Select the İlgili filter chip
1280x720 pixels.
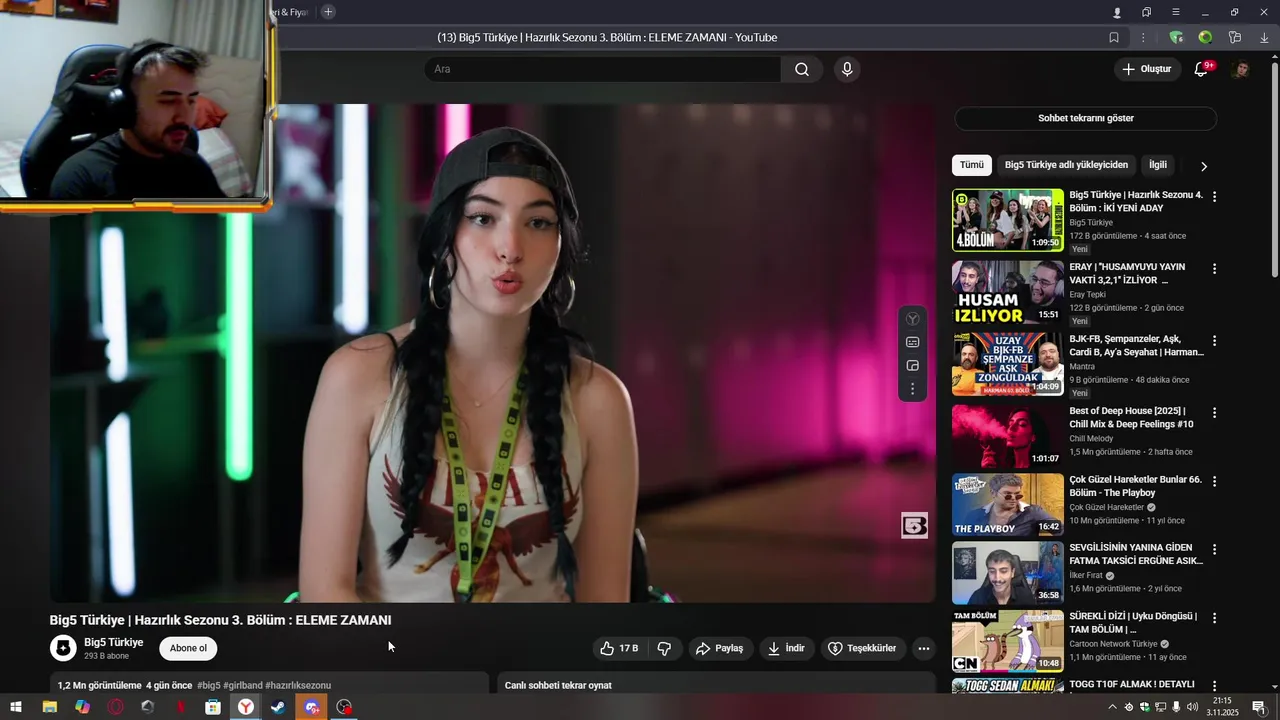point(1158,165)
